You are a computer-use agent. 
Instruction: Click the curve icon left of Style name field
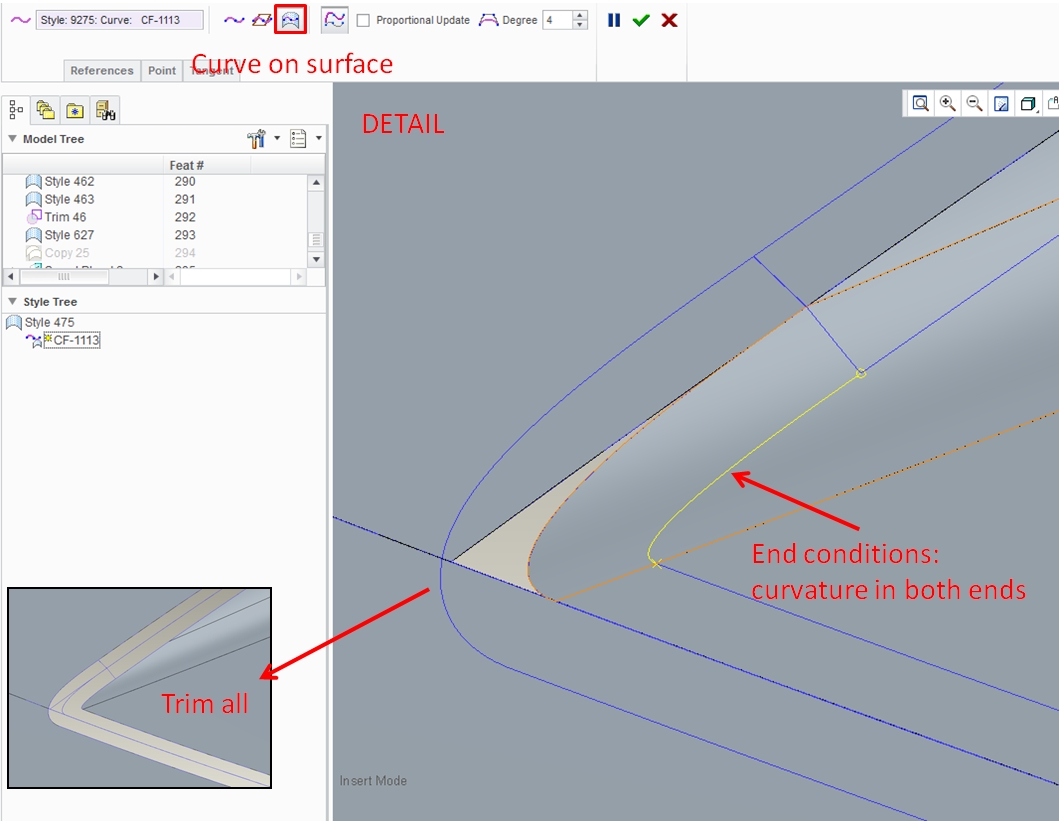20,20
